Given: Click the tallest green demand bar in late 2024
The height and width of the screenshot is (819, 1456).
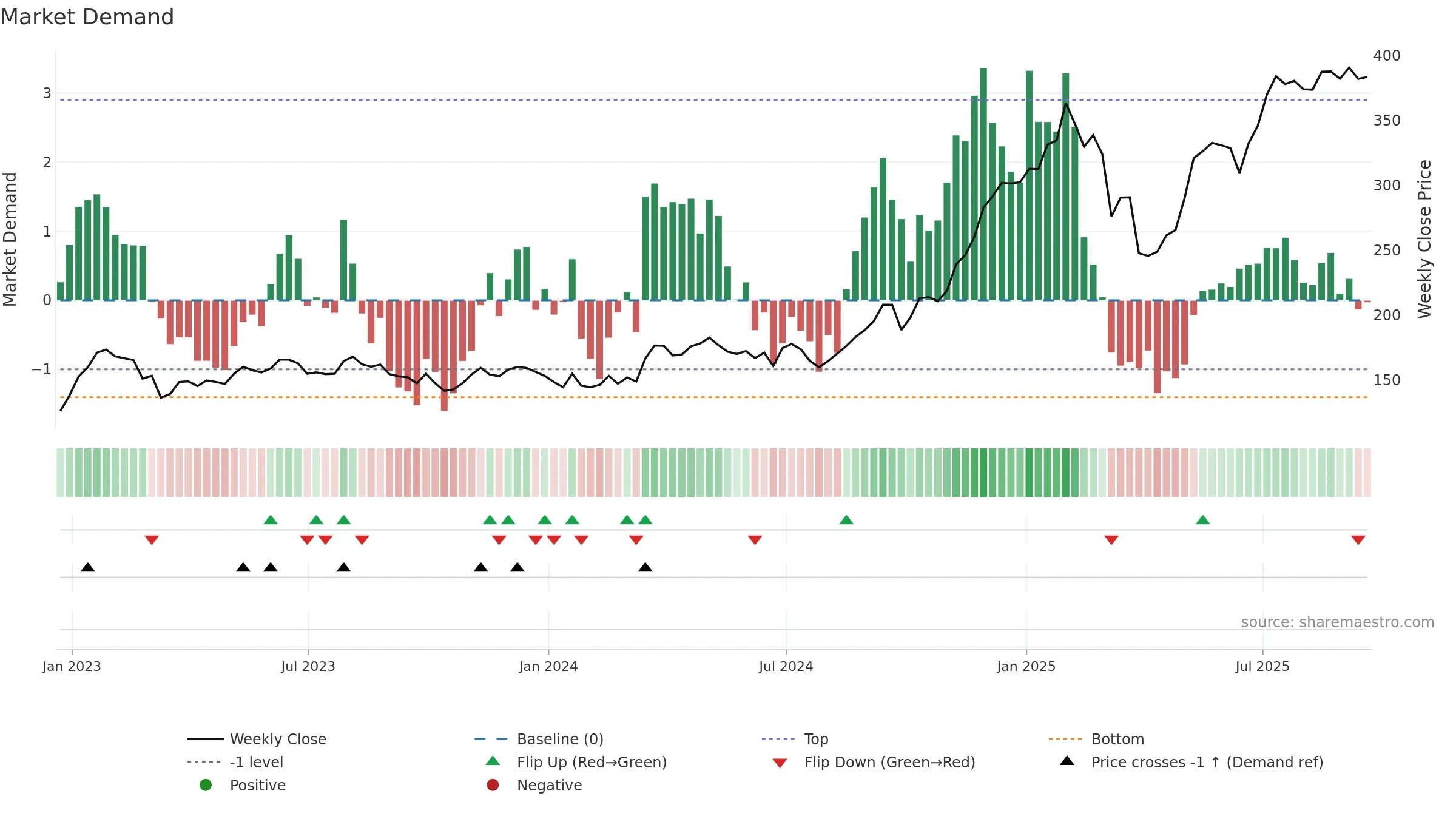Looking at the screenshot, I should point(983,184).
